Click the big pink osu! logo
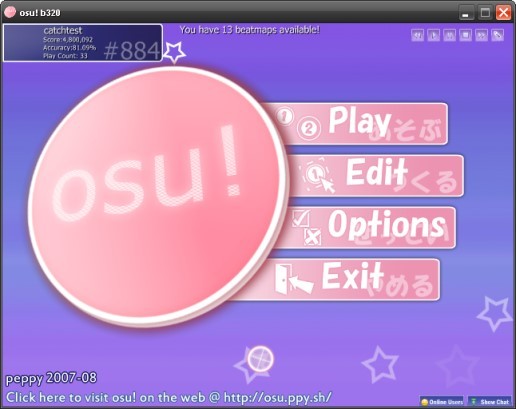 157,197
